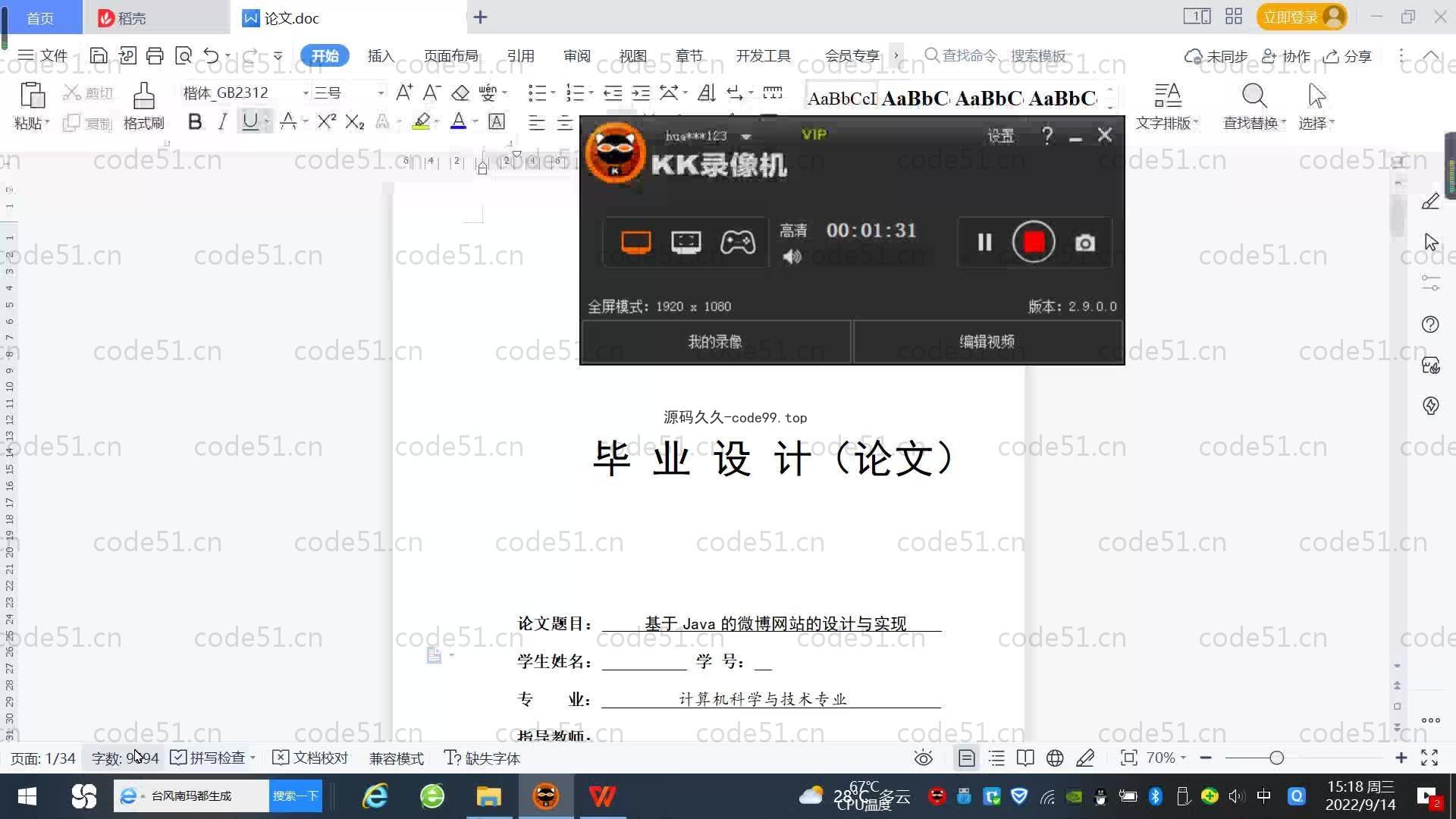Expand highlight color options arrow
Viewport: 1456px width, 819px height.
pos(437,121)
